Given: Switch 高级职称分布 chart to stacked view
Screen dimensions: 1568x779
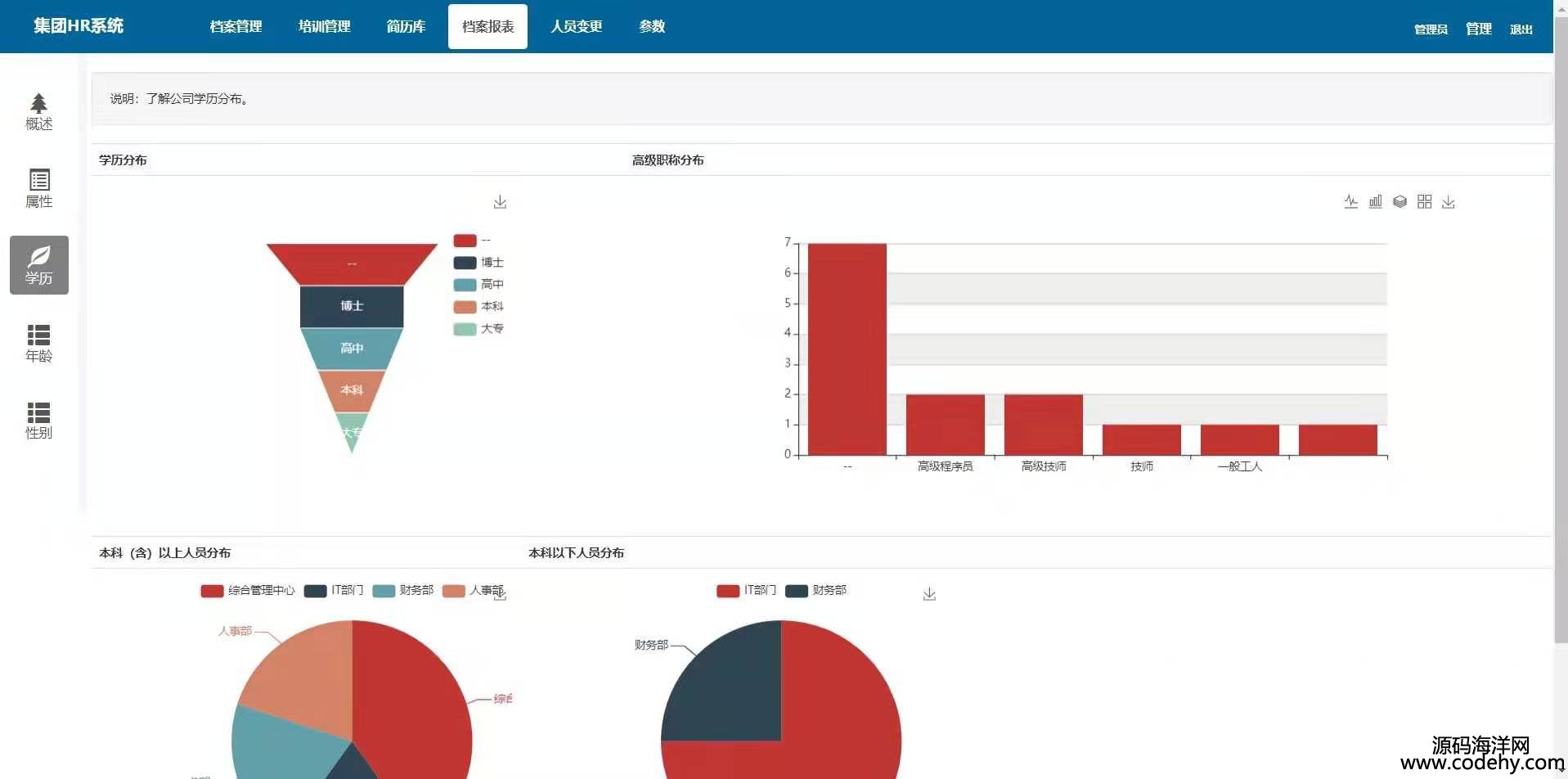Looking at the screenshot, I should point(1400,201).
